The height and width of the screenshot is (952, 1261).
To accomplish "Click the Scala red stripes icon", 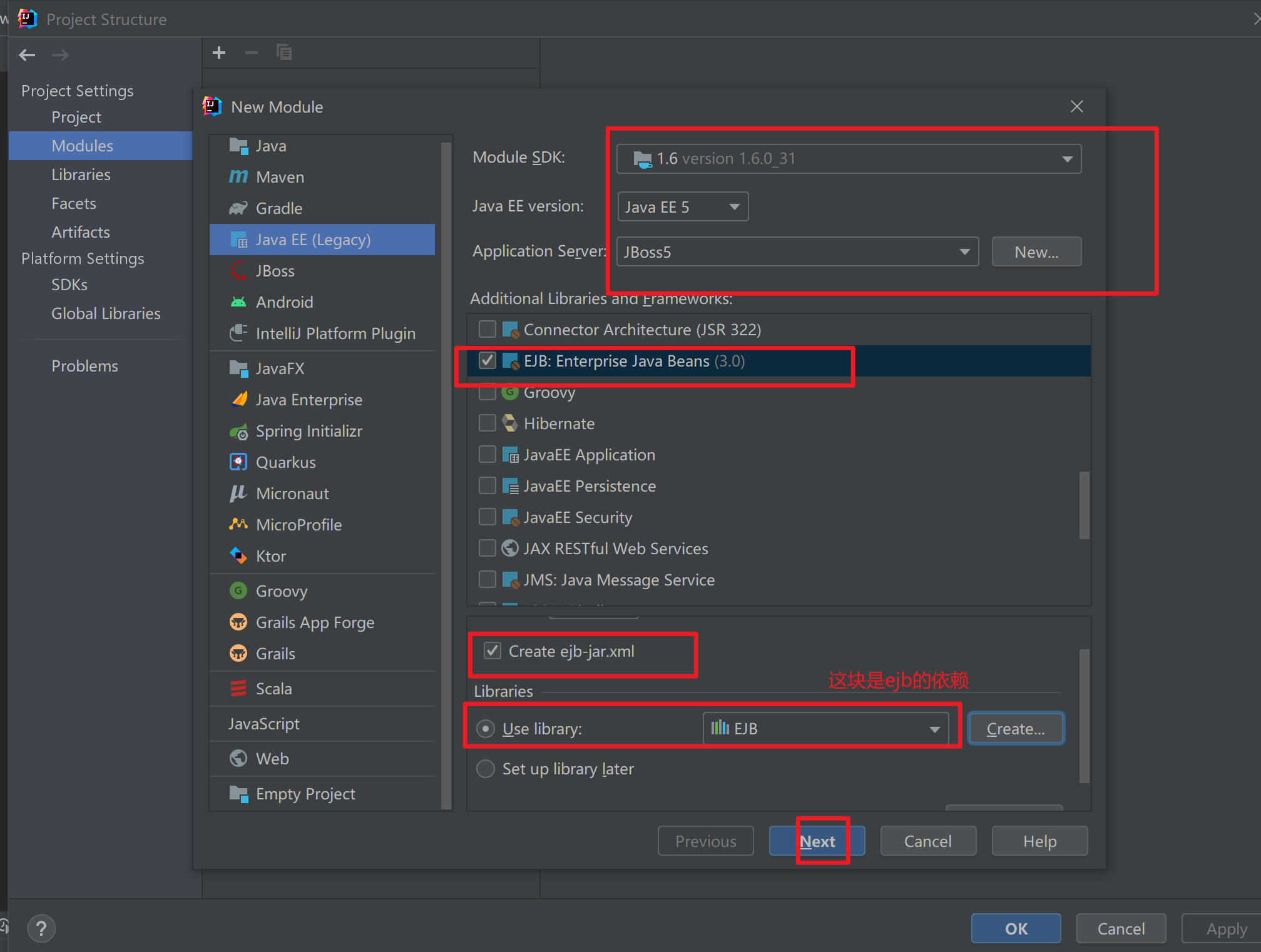I will 238,689.
